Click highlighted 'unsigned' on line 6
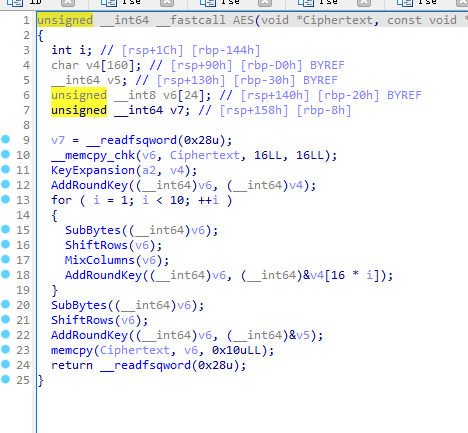The height and width of the screenshot is (433, 468). (x=79, y=95)
